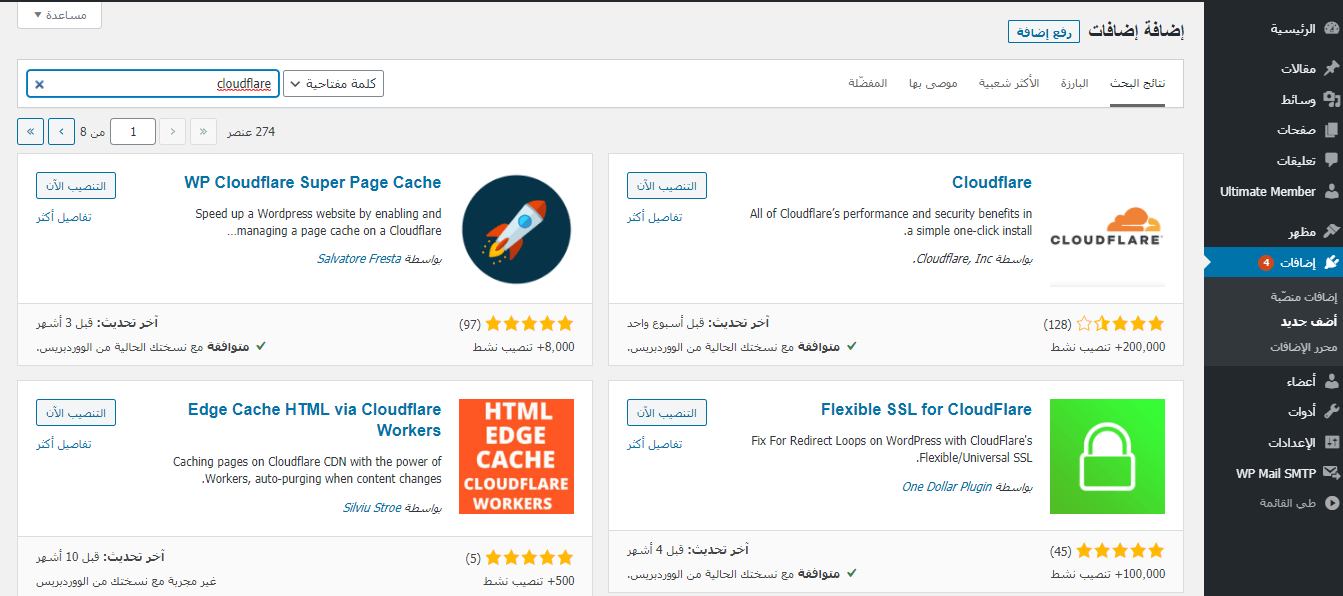Open تفاصيل أكثر for Edge Cache HTML
The width and height of the screenshot is (1343, 596).
[64, 443]
